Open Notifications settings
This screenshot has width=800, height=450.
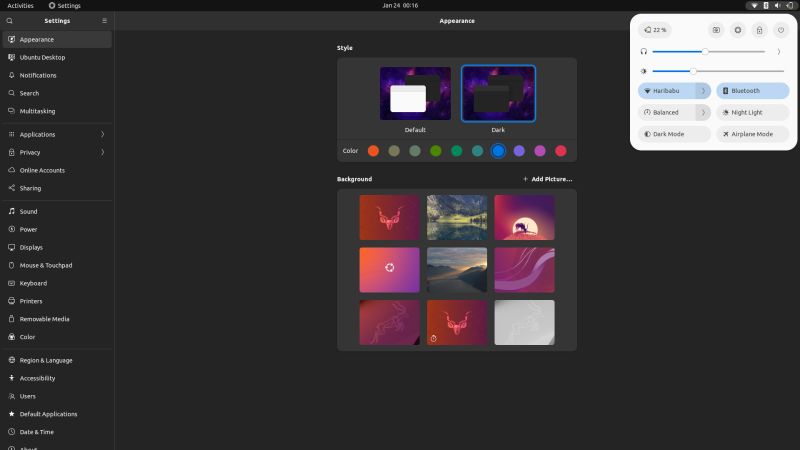coord(57,75)
